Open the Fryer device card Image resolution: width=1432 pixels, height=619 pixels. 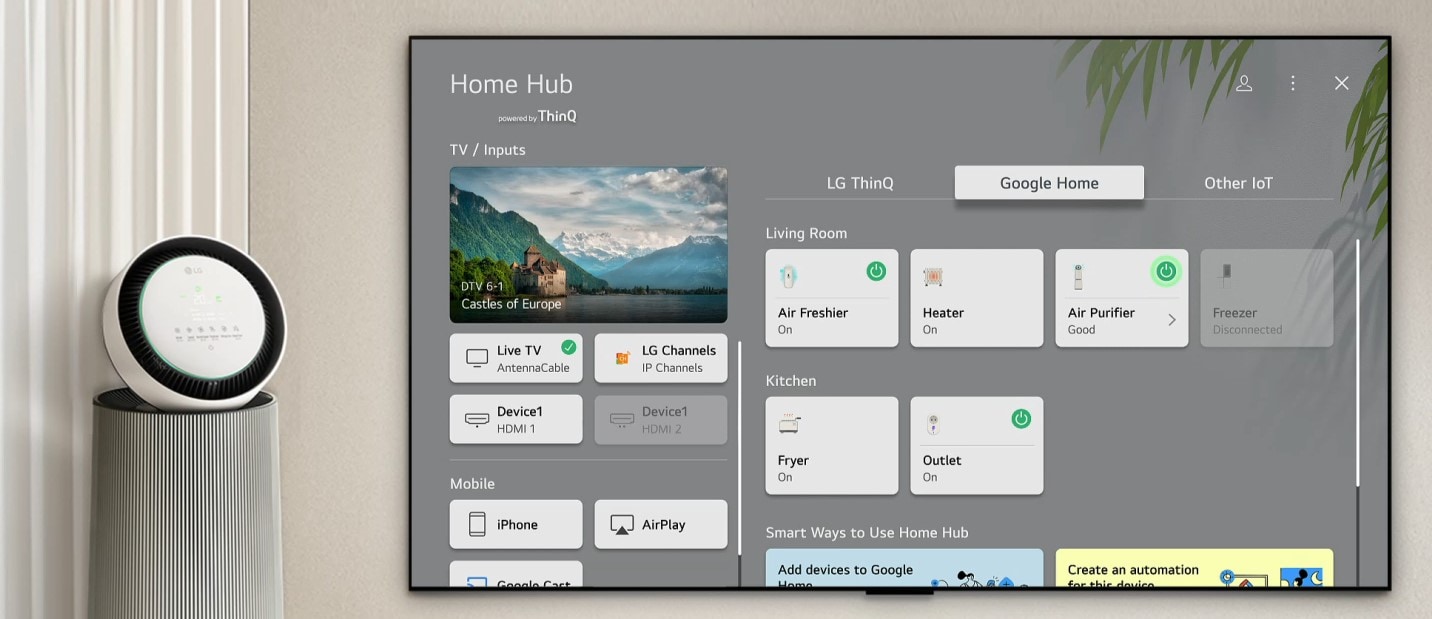point(832,446)
